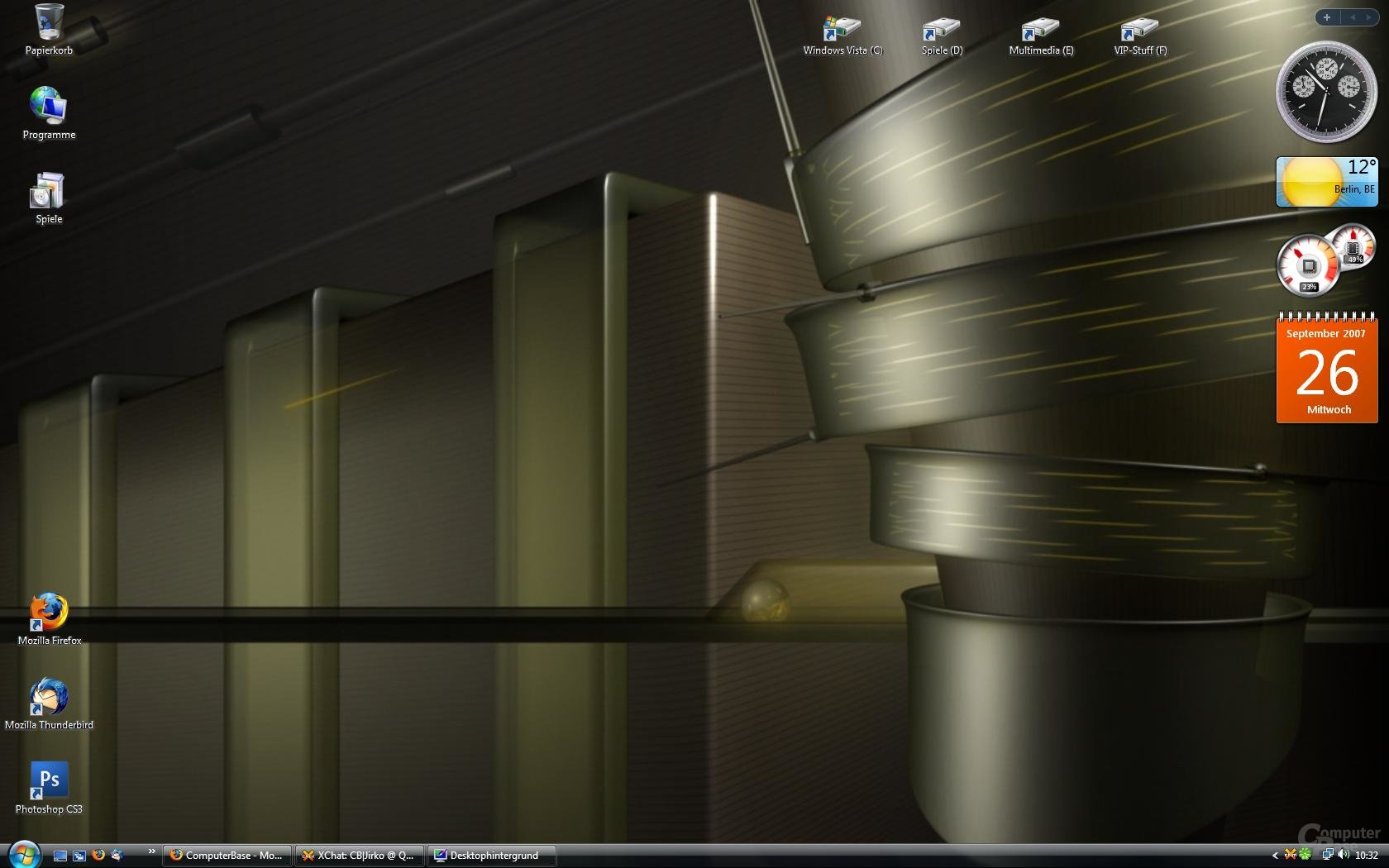Expand the Quick Launch overflow chevron
The height and width of the screenshot is (868, 1389).
151,851
